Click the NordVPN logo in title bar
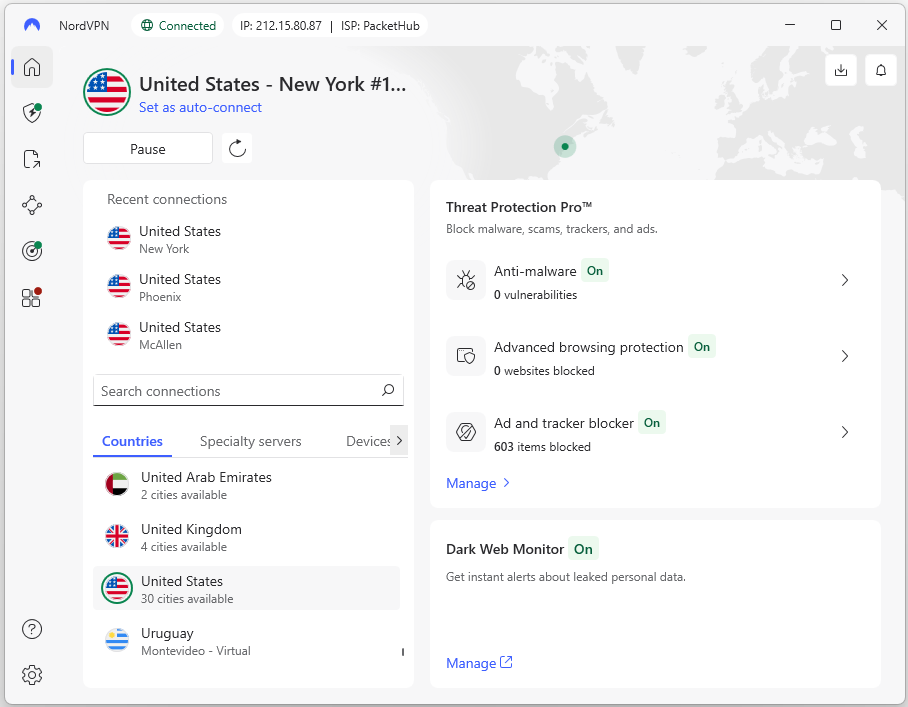This screenshot has height=707, width=908. tap(32, 25)
